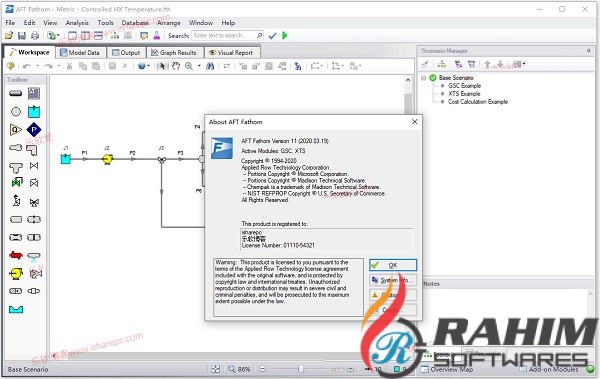The width and height of the screenshot is (600, 379).
Task: Click the Delete X icon in the Workspace toolbar
Action: point(125,66)
